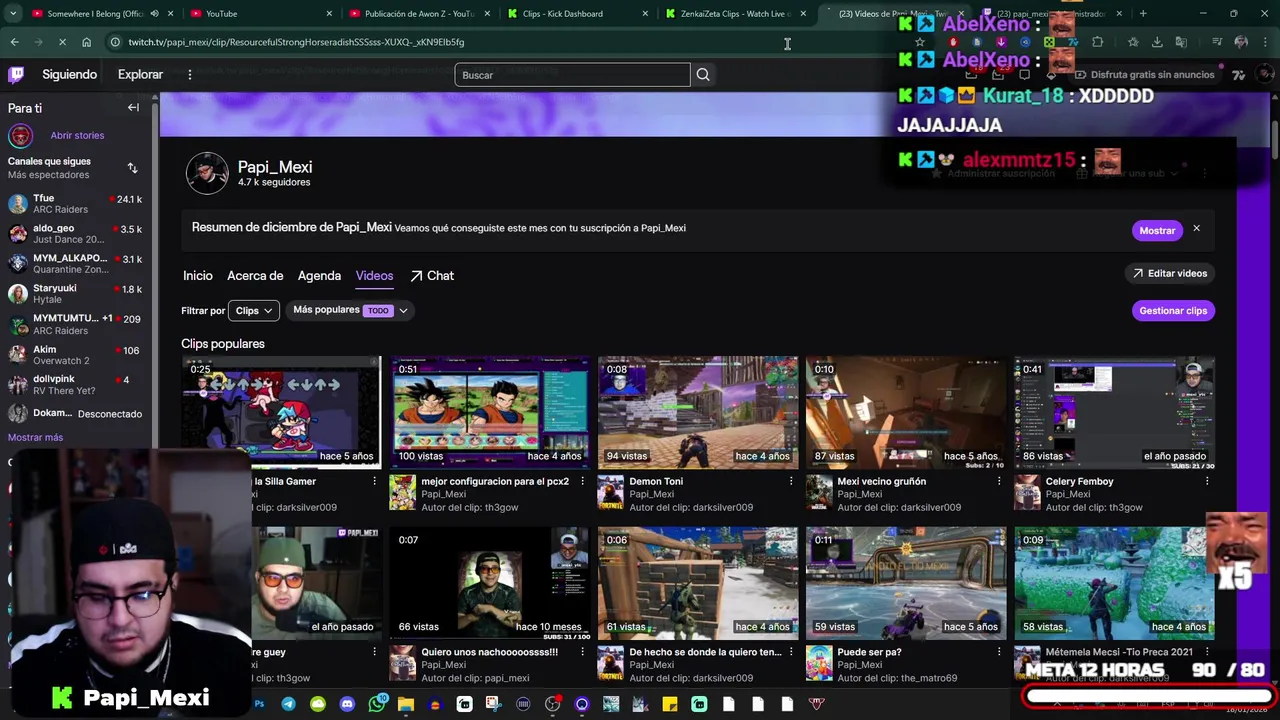Open the Photoshop taskbar icon
Viewport: 1280px width, 720px height.
[x=259, y=704]
